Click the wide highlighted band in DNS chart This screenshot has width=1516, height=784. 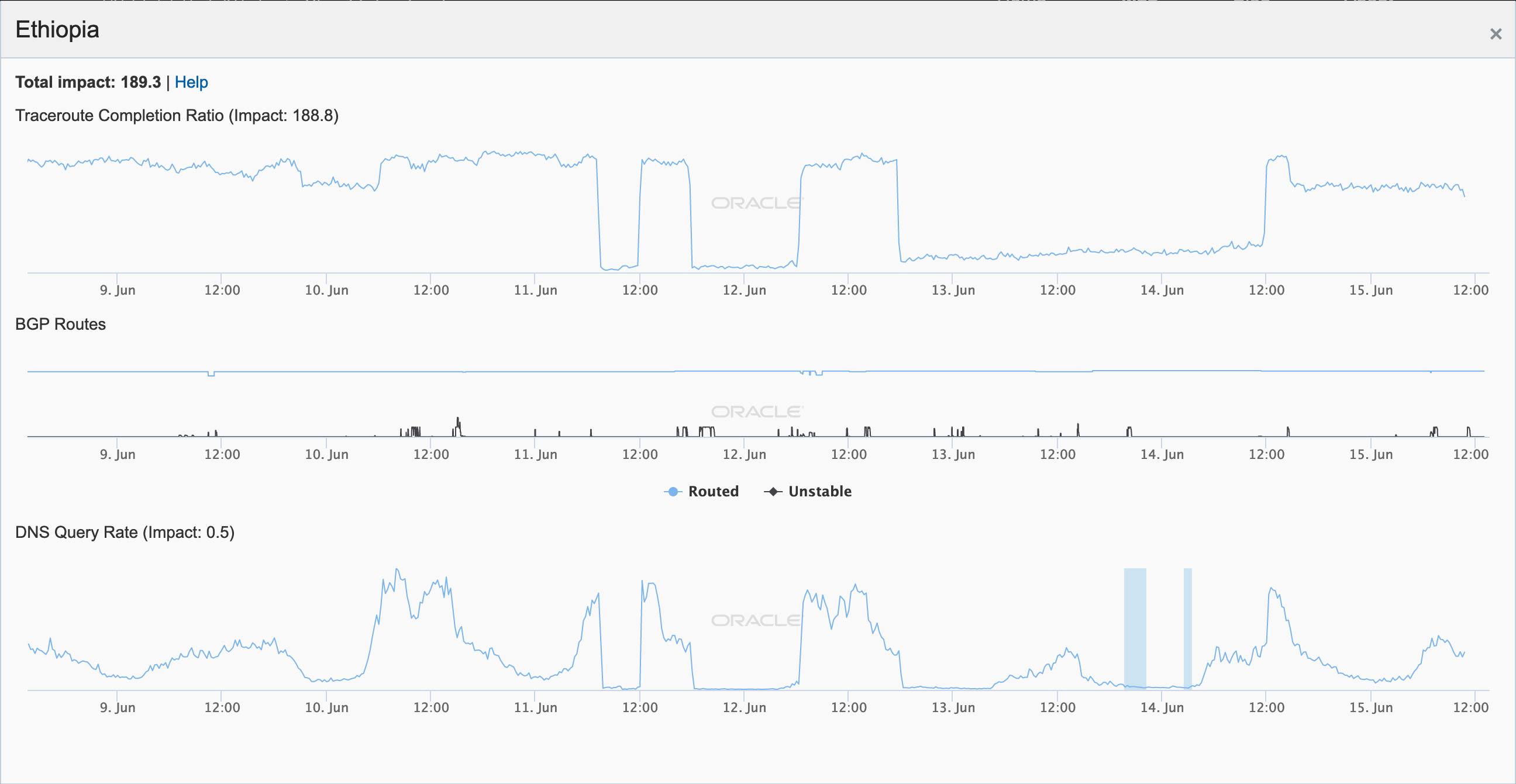point(1135,627)
